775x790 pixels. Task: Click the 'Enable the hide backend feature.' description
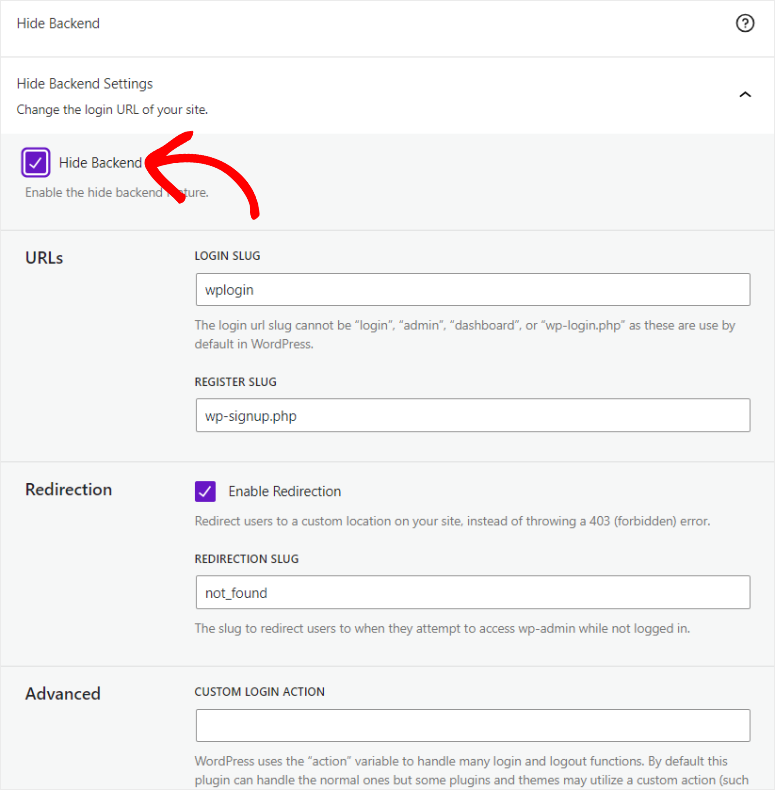(x=117, y=192)
